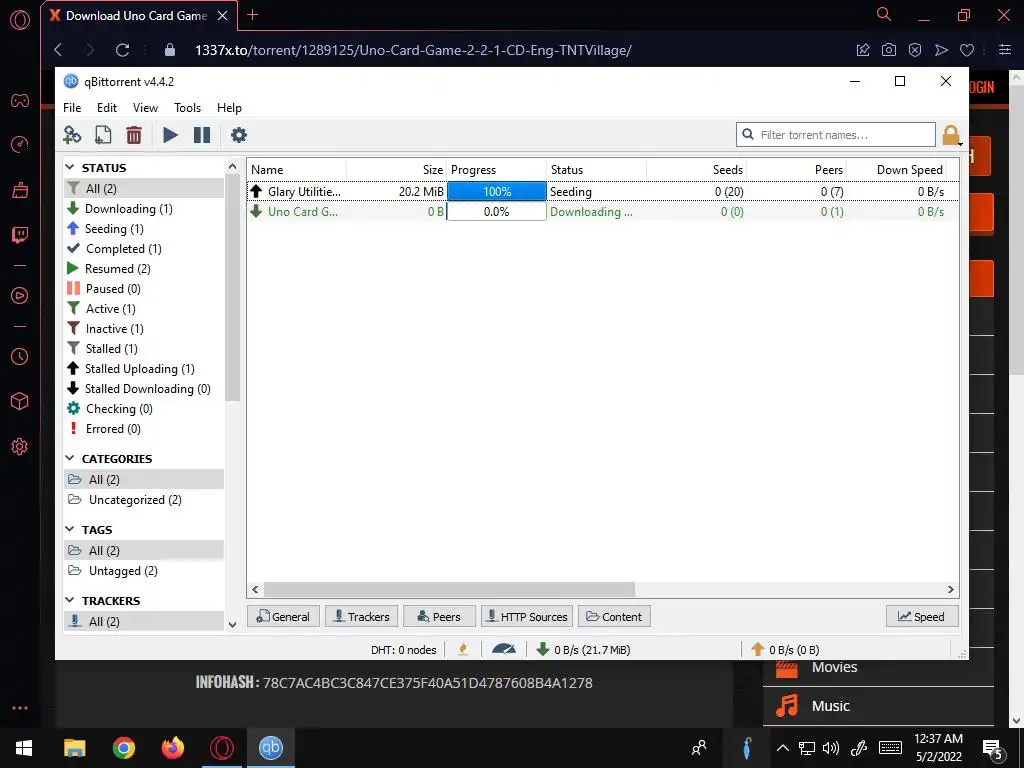Open the File menu

point(72,108)
